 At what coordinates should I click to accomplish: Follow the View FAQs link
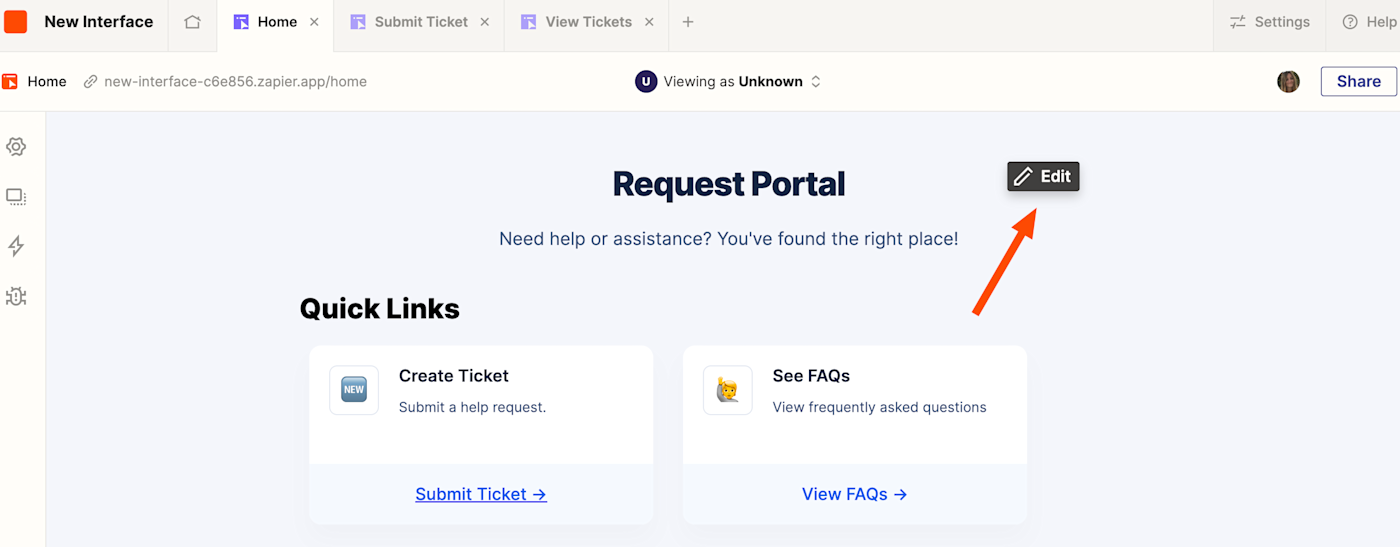[854, 494]
